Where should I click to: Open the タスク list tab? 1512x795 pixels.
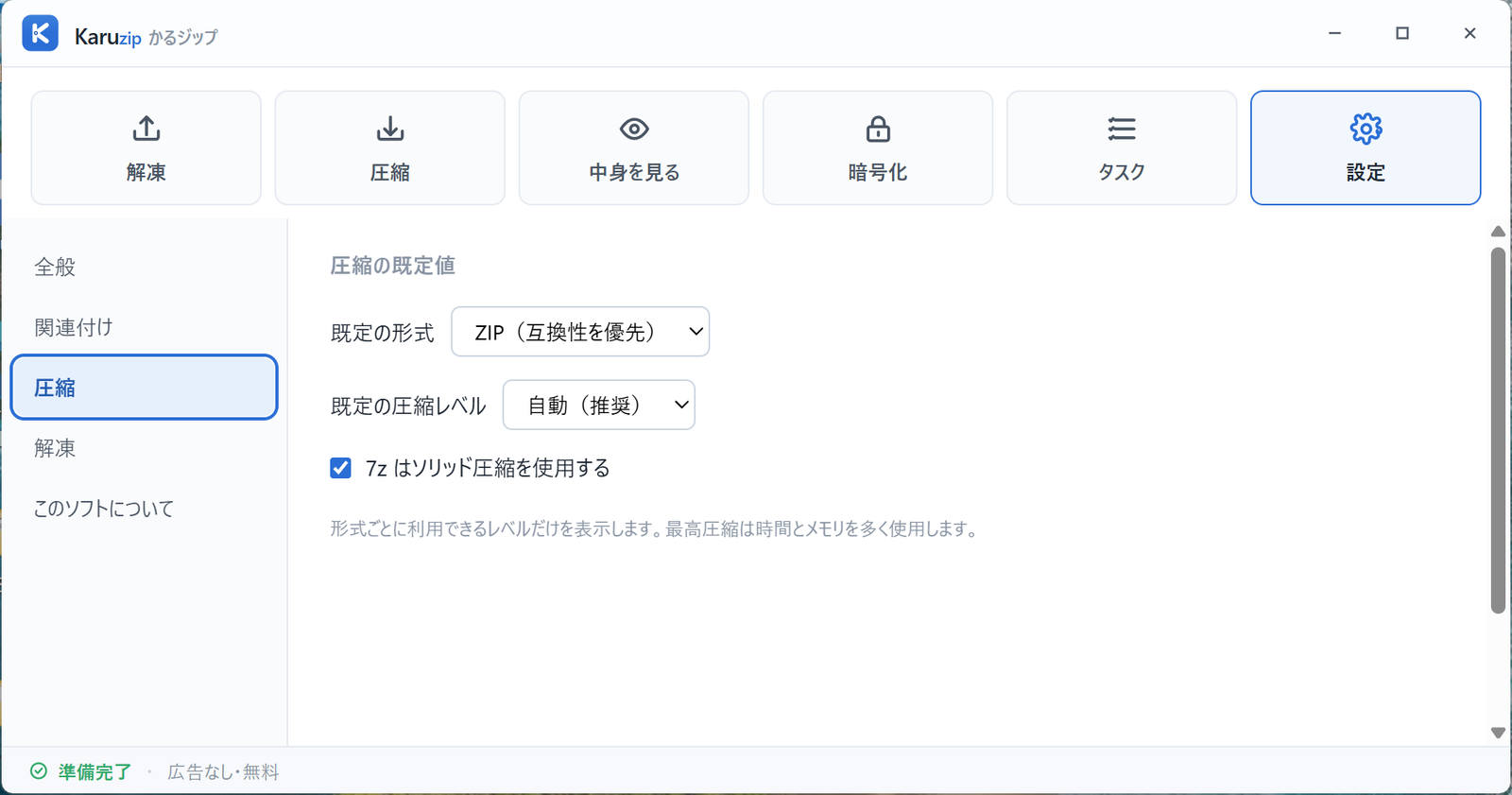[x=1121, y=147]
